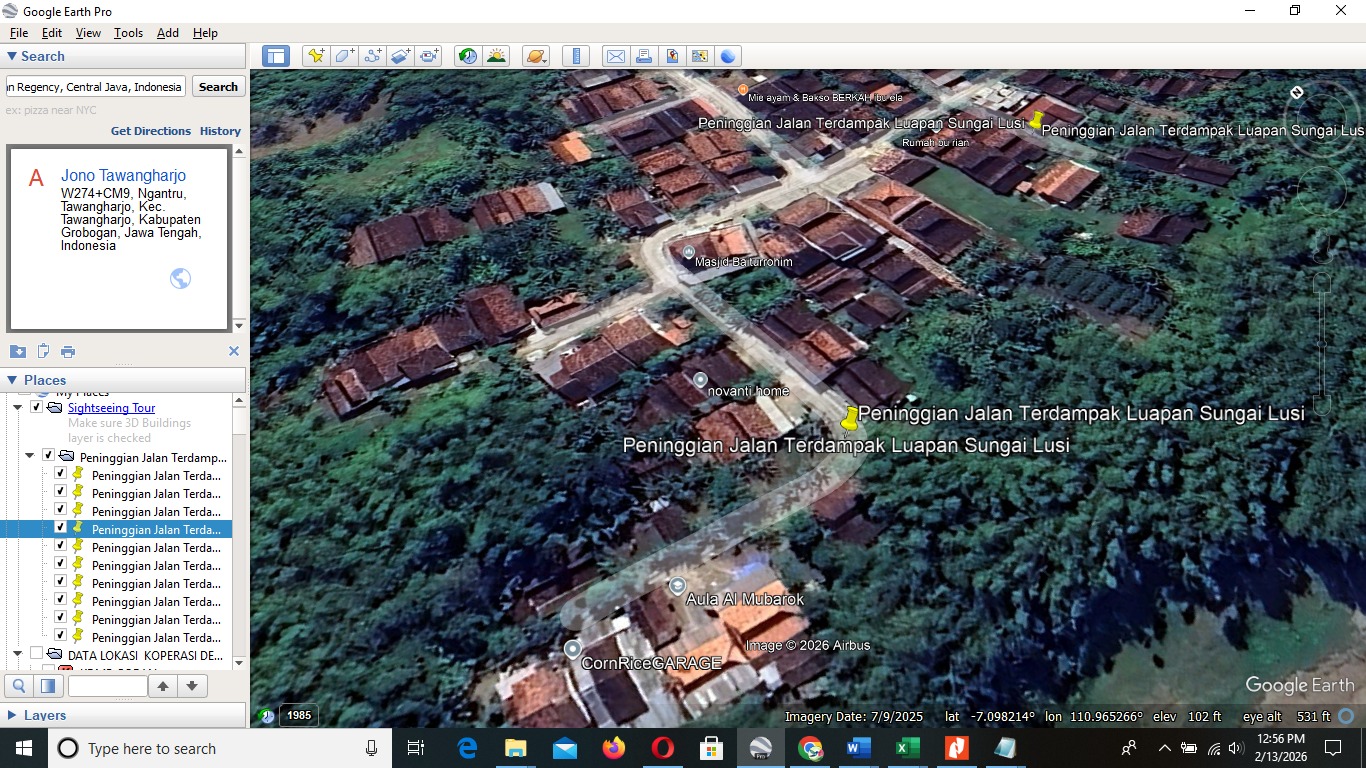Collapse the DATA LOKASI KOPERASI folder node

tap(18, 654)
